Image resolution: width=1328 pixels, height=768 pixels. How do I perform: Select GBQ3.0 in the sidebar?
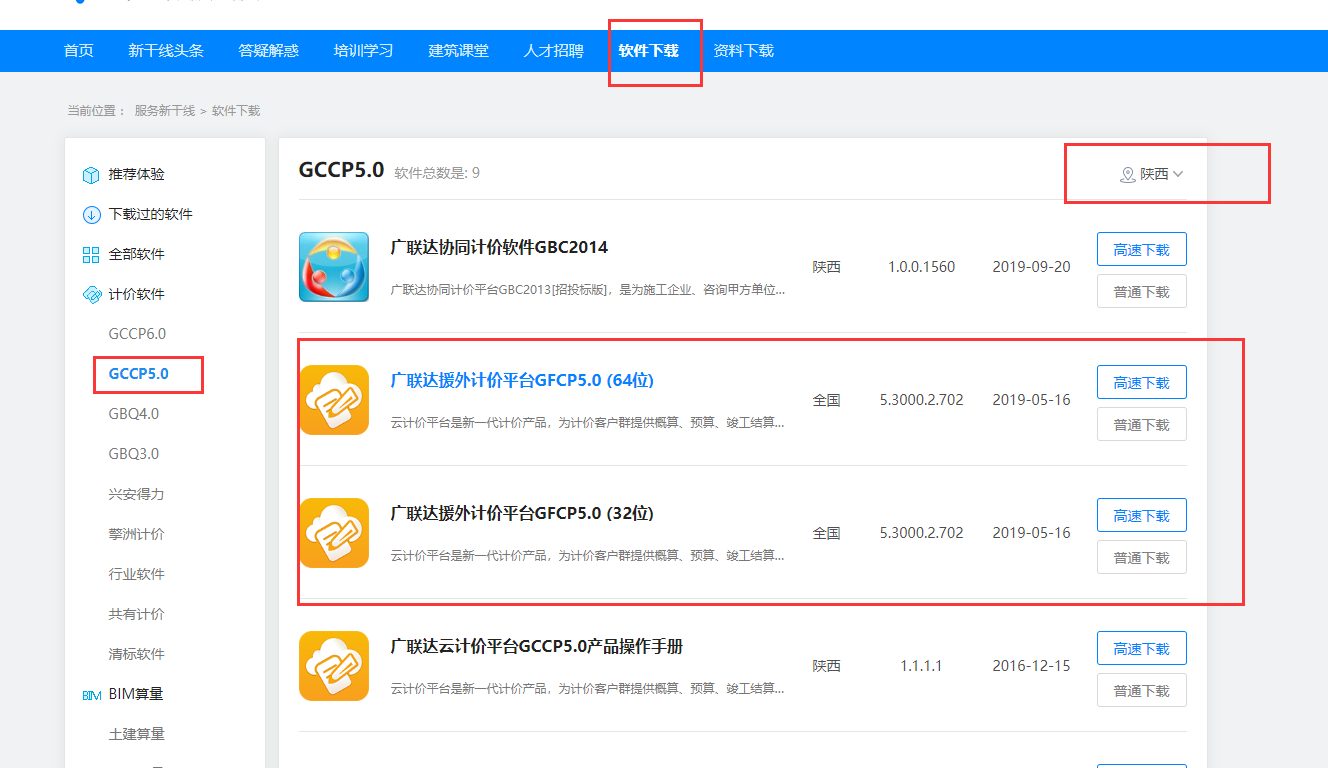[134, 454]
